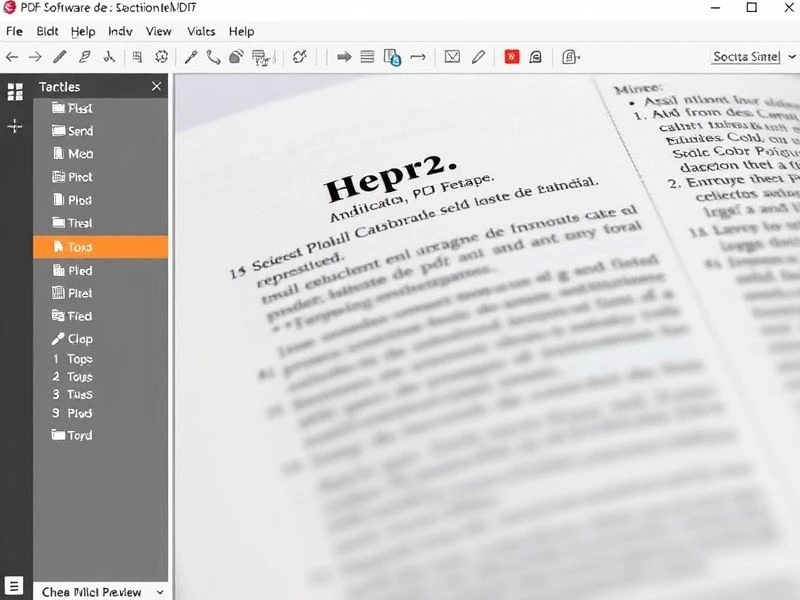Maximize the PDF Software window
This screenshot has height=600, width=800.
click(752, 7)
